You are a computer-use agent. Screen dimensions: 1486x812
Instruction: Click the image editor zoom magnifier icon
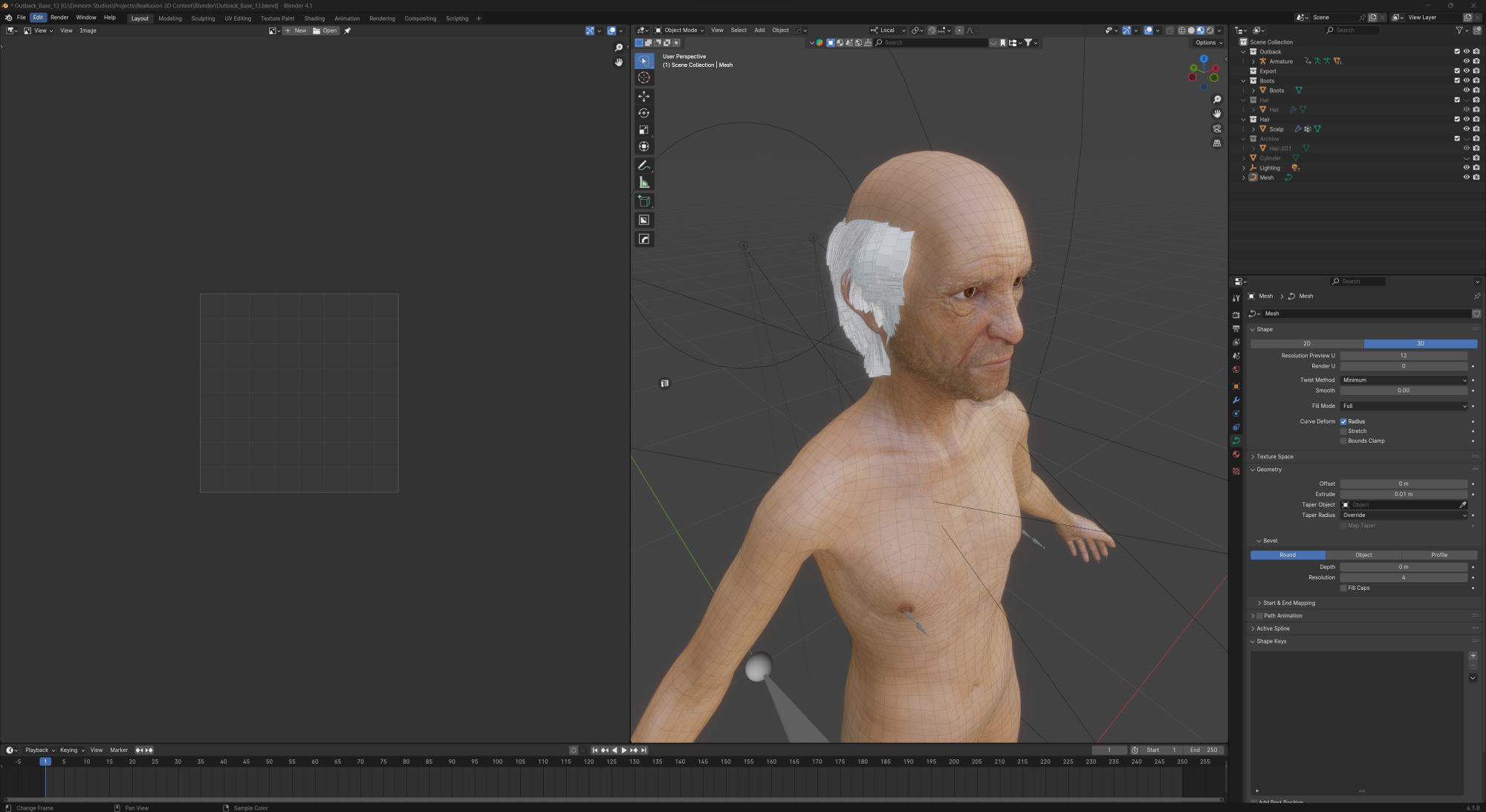point(619,48)
